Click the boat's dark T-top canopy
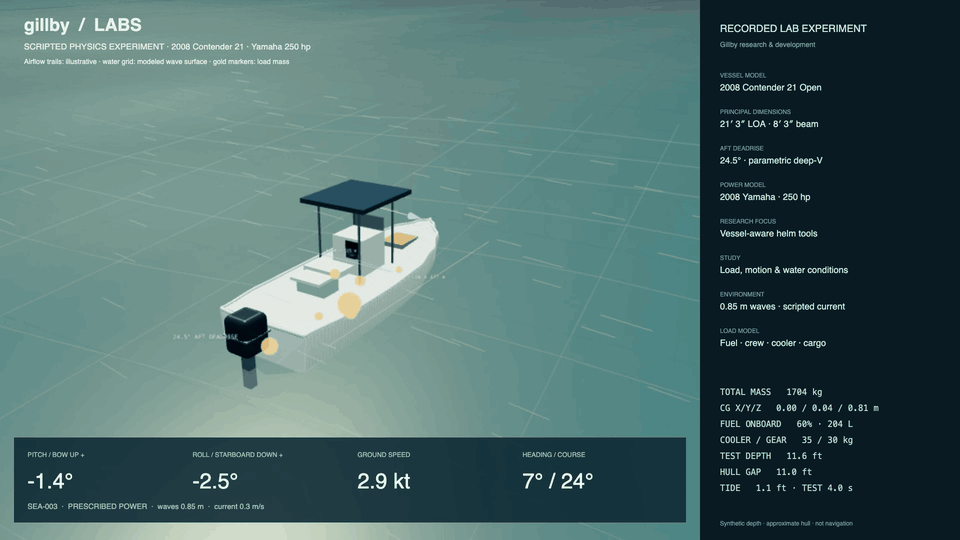960x540 pixels. (x=355, y=196)
